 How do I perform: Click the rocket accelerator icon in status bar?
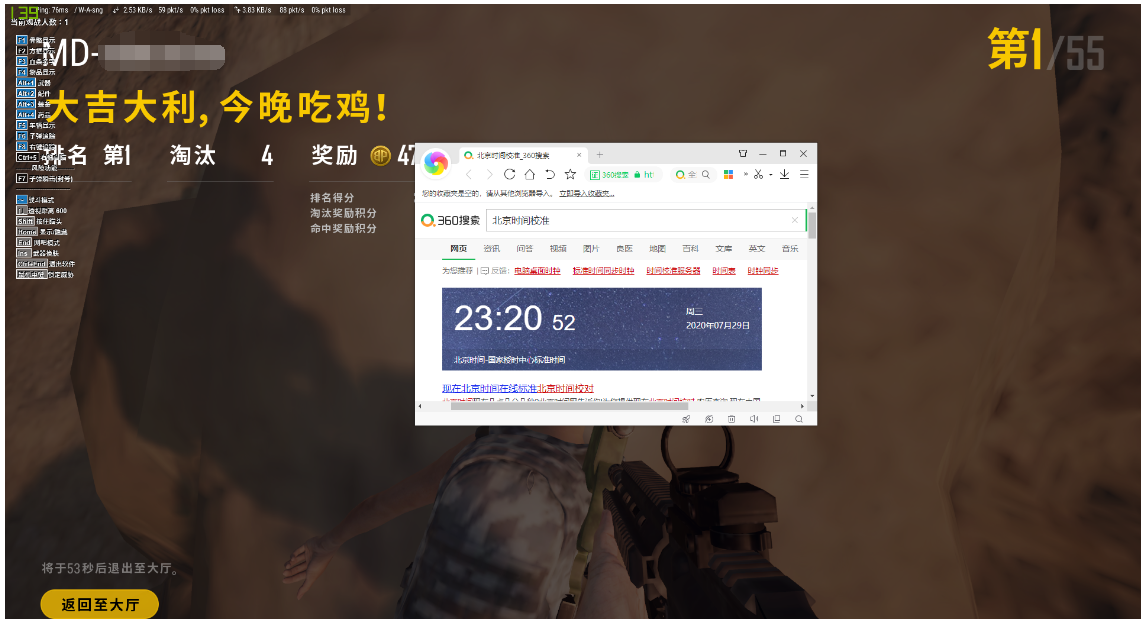pos(686,419)
